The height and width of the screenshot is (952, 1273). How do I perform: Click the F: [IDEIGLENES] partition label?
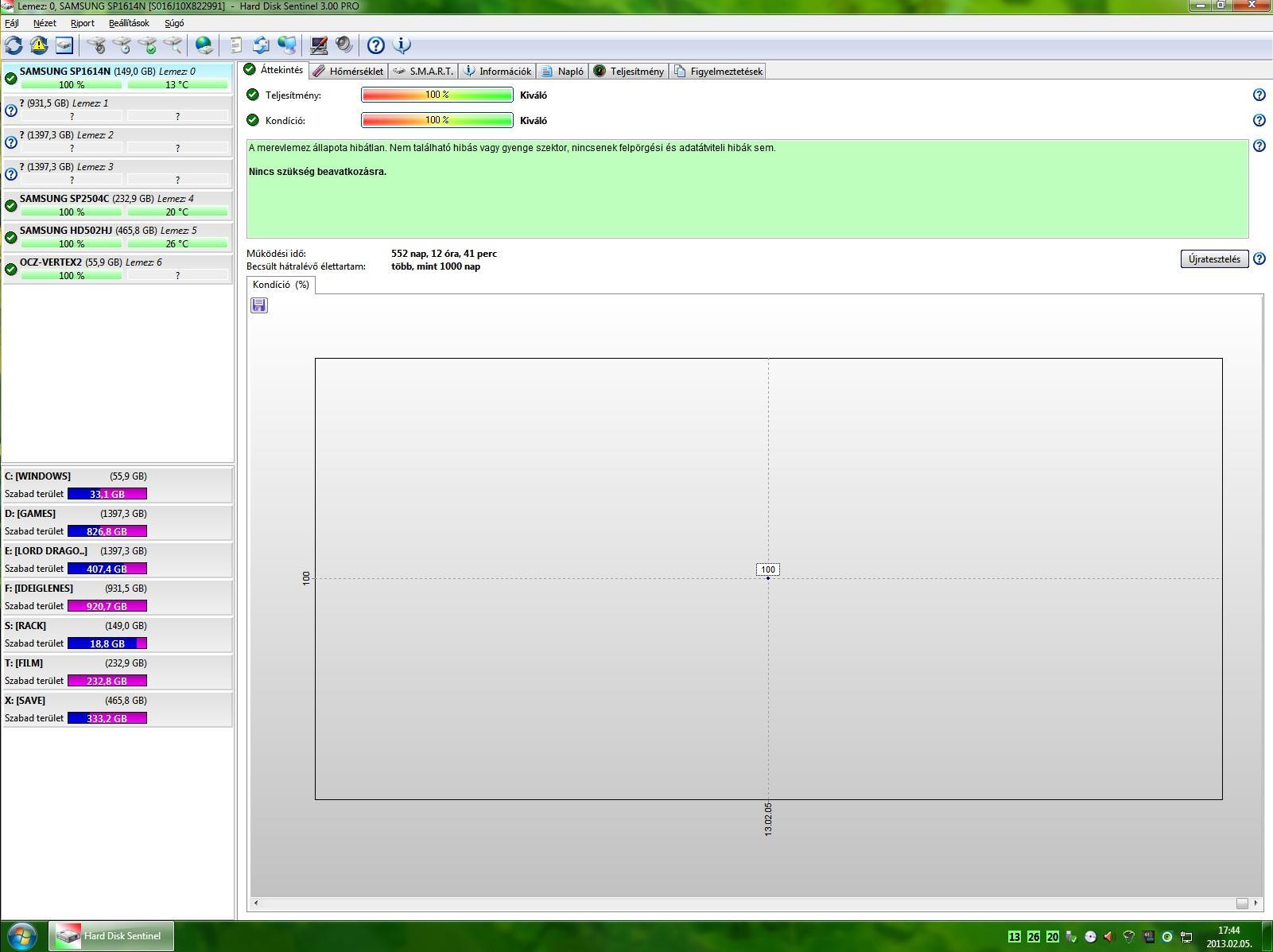tap(39, 589)
